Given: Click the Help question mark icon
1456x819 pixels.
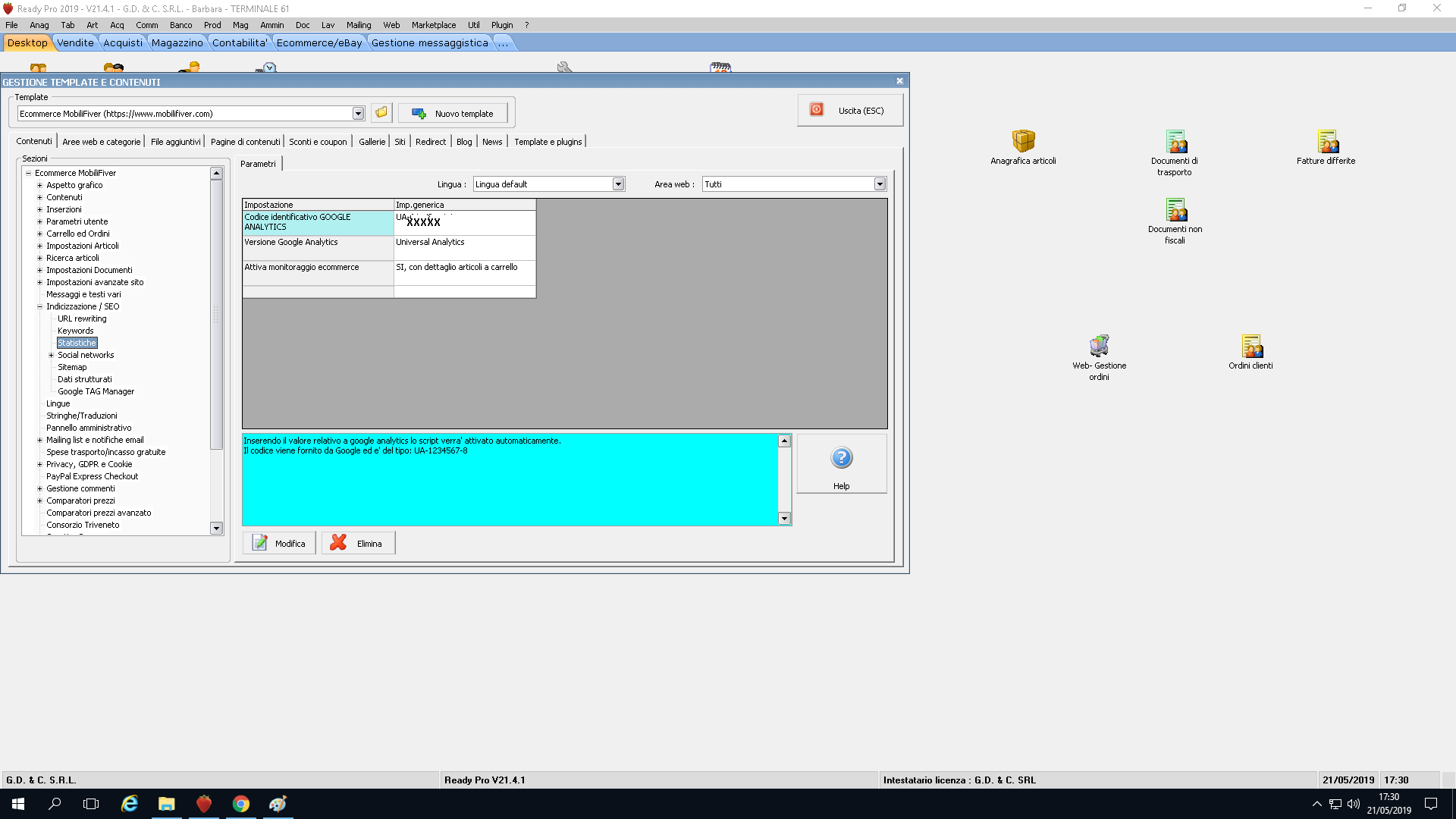Looking at the screenshot, I should click(x=842, y=458).
